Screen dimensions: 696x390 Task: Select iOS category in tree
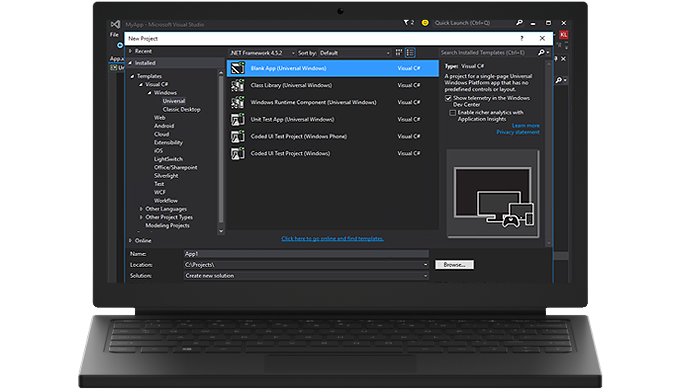point(158,151)
